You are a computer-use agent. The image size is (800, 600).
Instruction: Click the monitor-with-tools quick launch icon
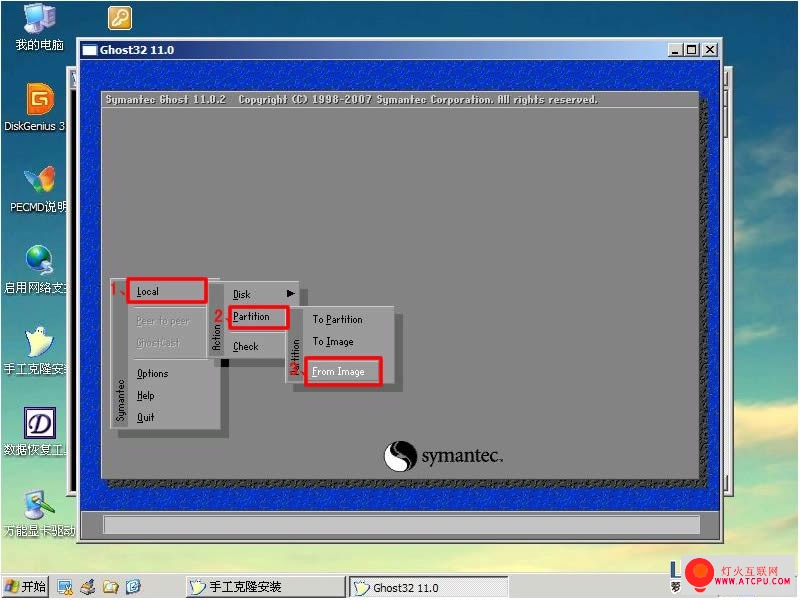click(x=65, y=587)
